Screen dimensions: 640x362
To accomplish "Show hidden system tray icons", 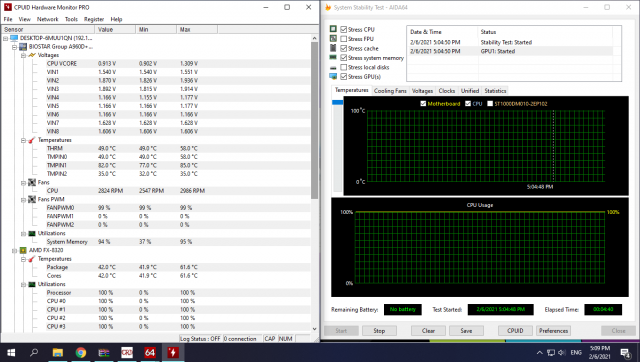I will click(x=540, y=353).
